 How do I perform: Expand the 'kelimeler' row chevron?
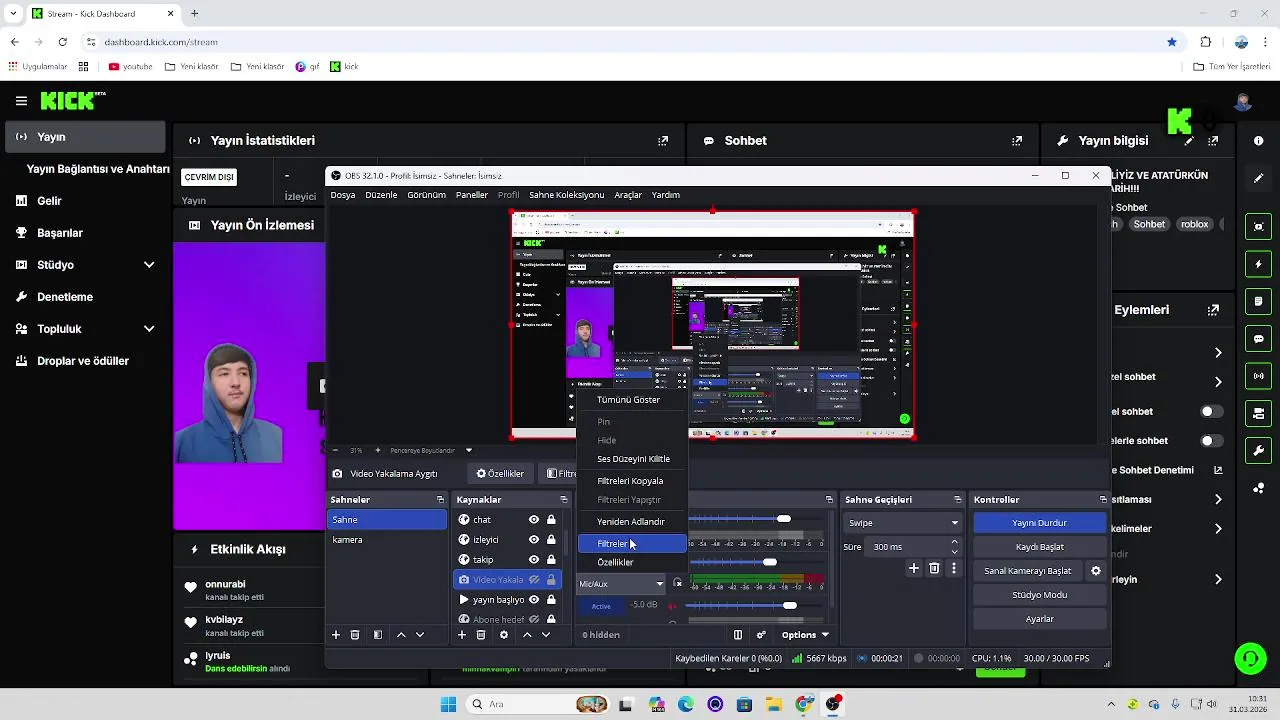tap(1218, 529)
